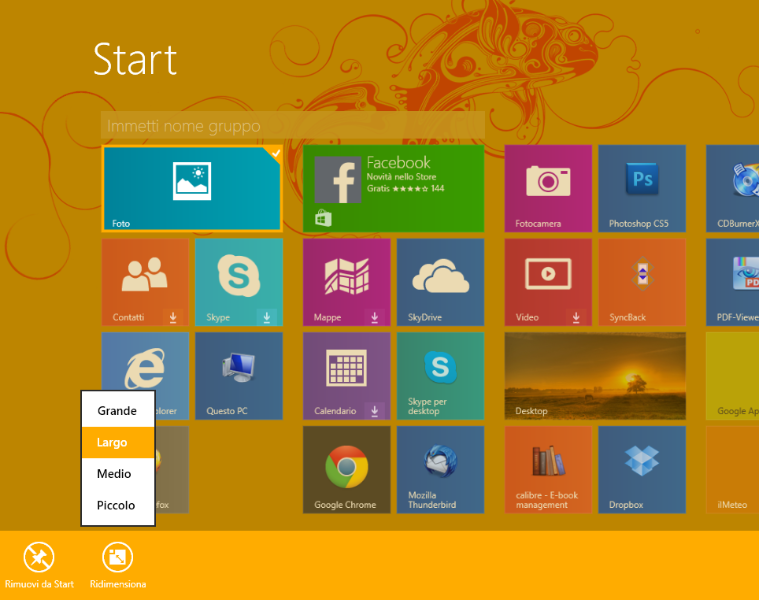Click the group name input field

[292, 126]
